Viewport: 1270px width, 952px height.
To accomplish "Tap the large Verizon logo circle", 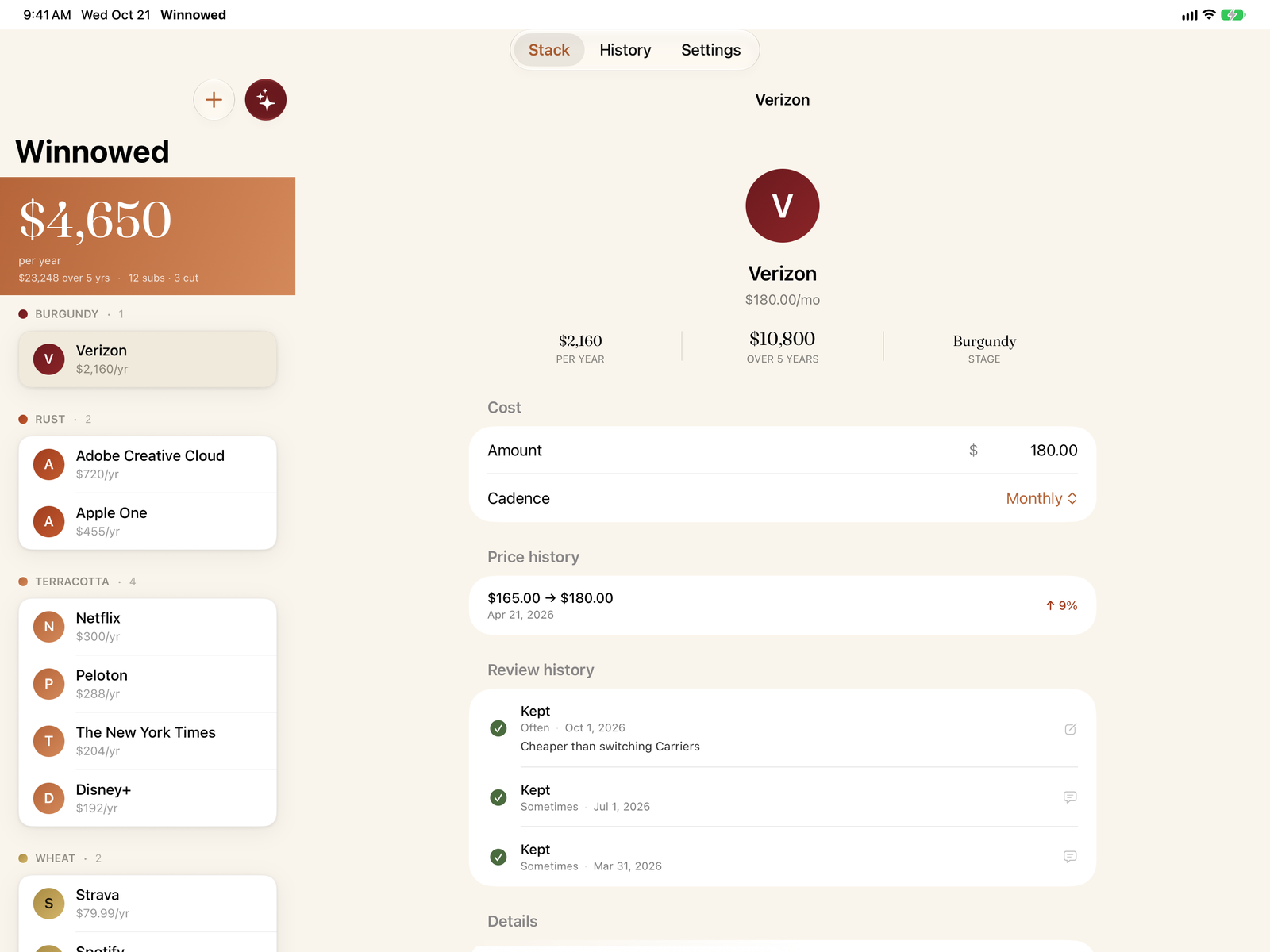I will tap(783, 205).
